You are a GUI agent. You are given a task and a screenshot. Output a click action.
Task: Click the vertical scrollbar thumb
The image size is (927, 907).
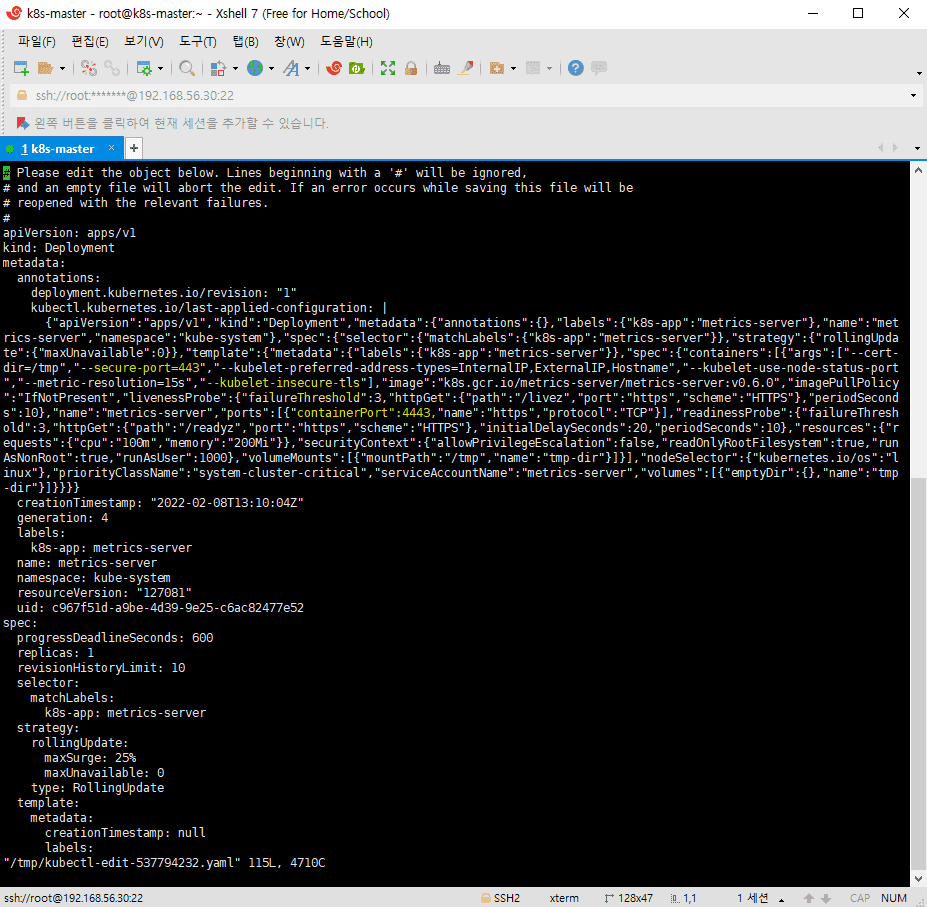tap(918, 674)
